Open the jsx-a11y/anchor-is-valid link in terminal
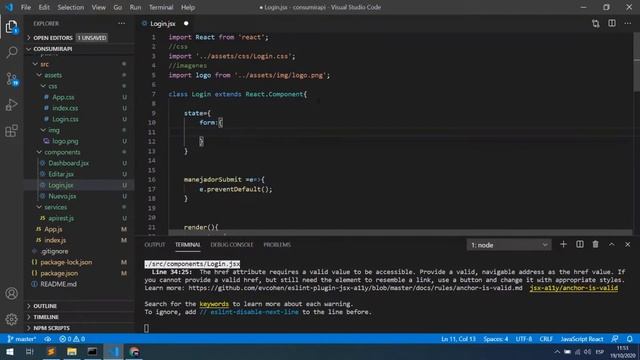640x360 pixels. 573,288
